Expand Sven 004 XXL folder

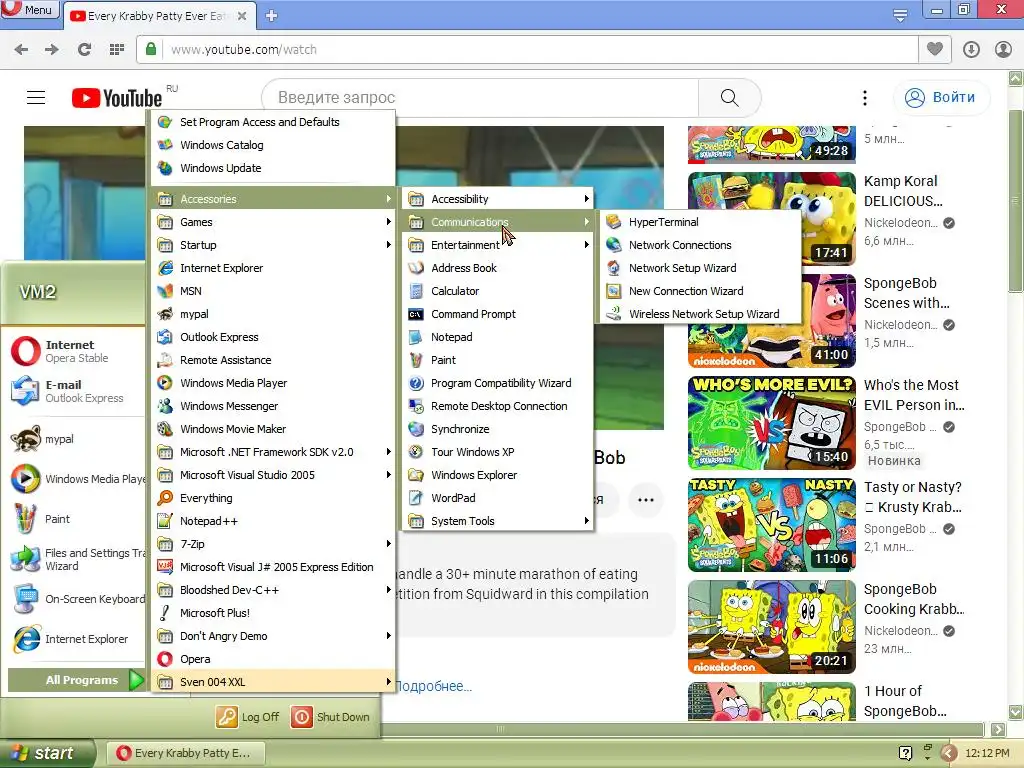(273, 682)
